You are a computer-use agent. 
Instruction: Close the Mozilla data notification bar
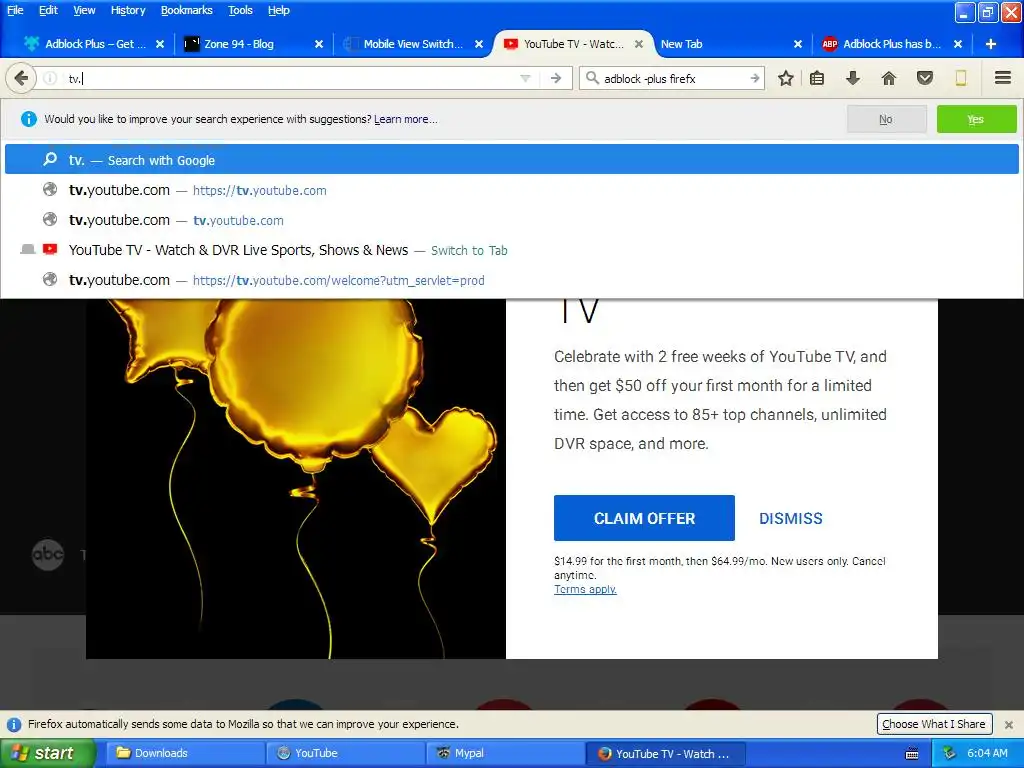click(1008, 724)
